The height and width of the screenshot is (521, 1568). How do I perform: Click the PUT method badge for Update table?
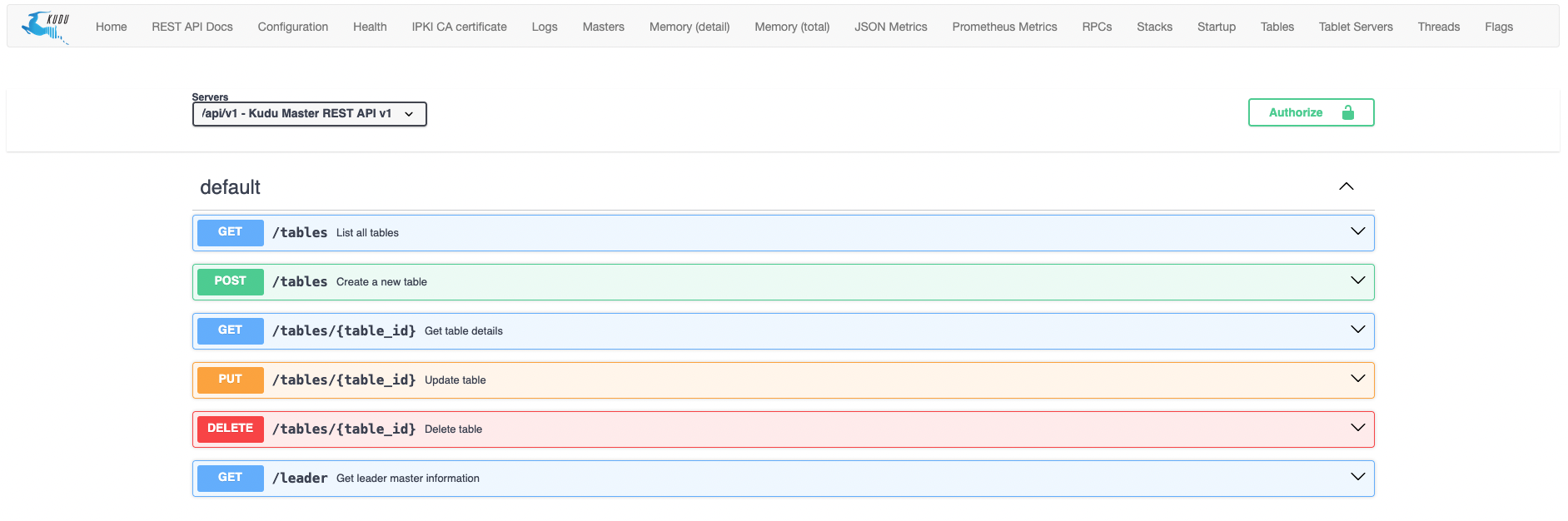click(x=230, y=380)
